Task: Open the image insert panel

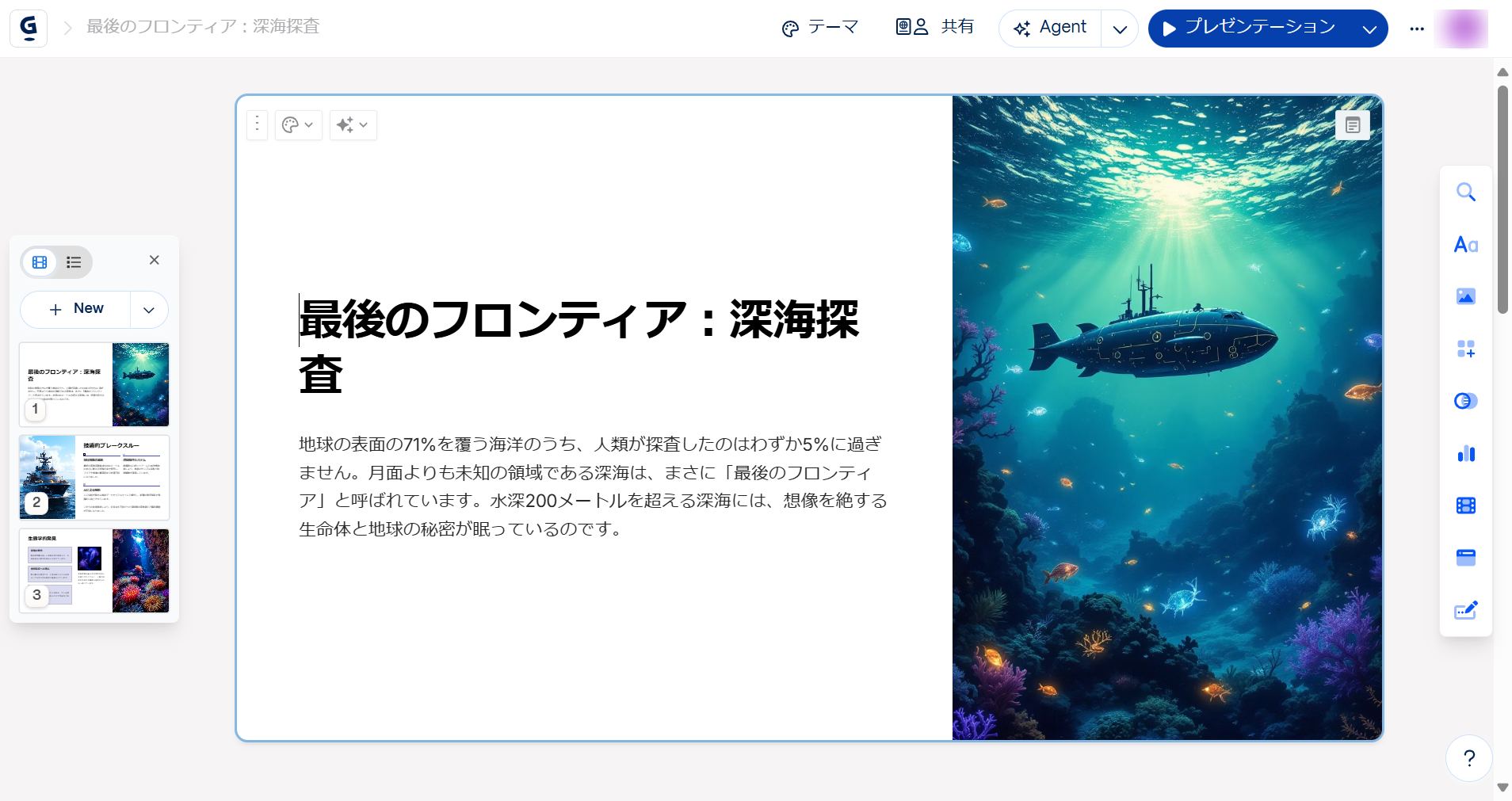Action: [1465, 297]
